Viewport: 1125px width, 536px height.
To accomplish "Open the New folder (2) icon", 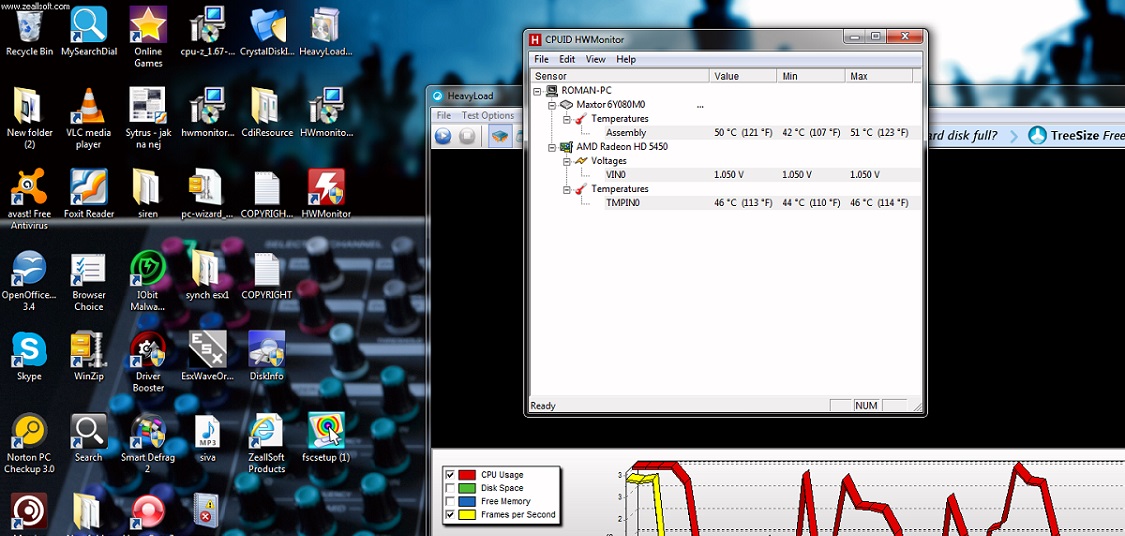I will (x=29, y=118).
